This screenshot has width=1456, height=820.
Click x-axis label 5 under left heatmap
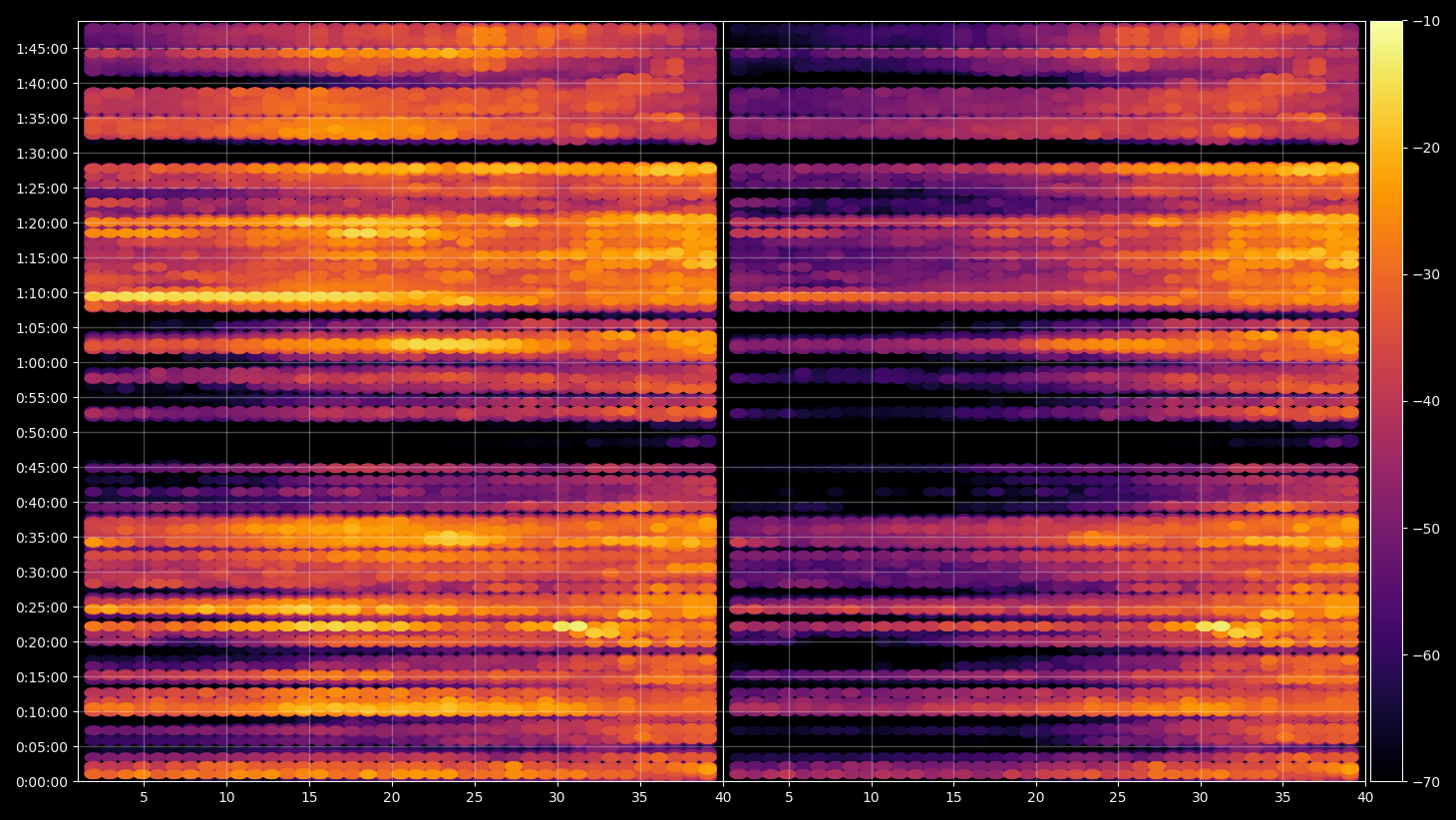pyautogui.click(x=144, y=798)
